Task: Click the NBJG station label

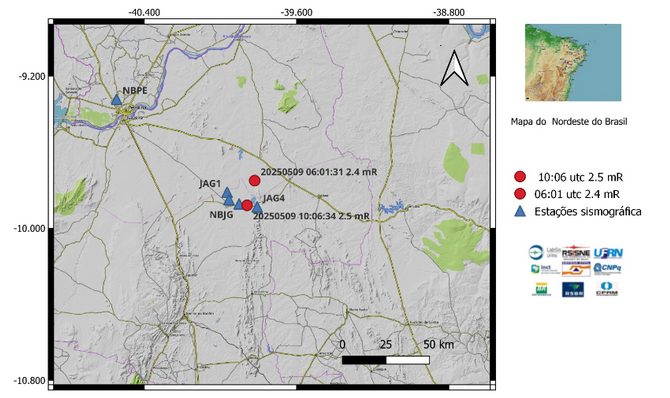Action: (221, 215)
